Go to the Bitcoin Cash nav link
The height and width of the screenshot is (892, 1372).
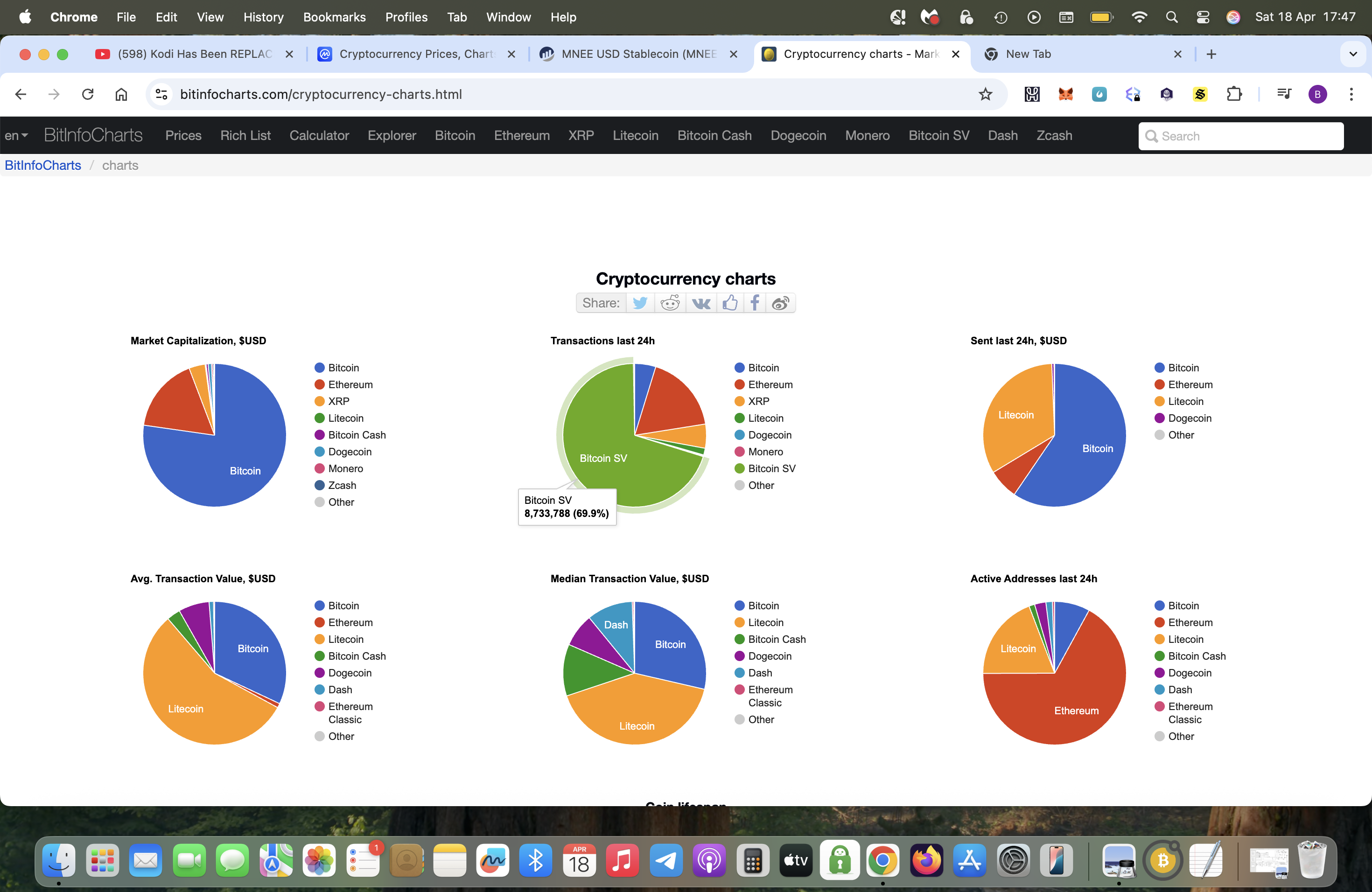coord(714,135)
